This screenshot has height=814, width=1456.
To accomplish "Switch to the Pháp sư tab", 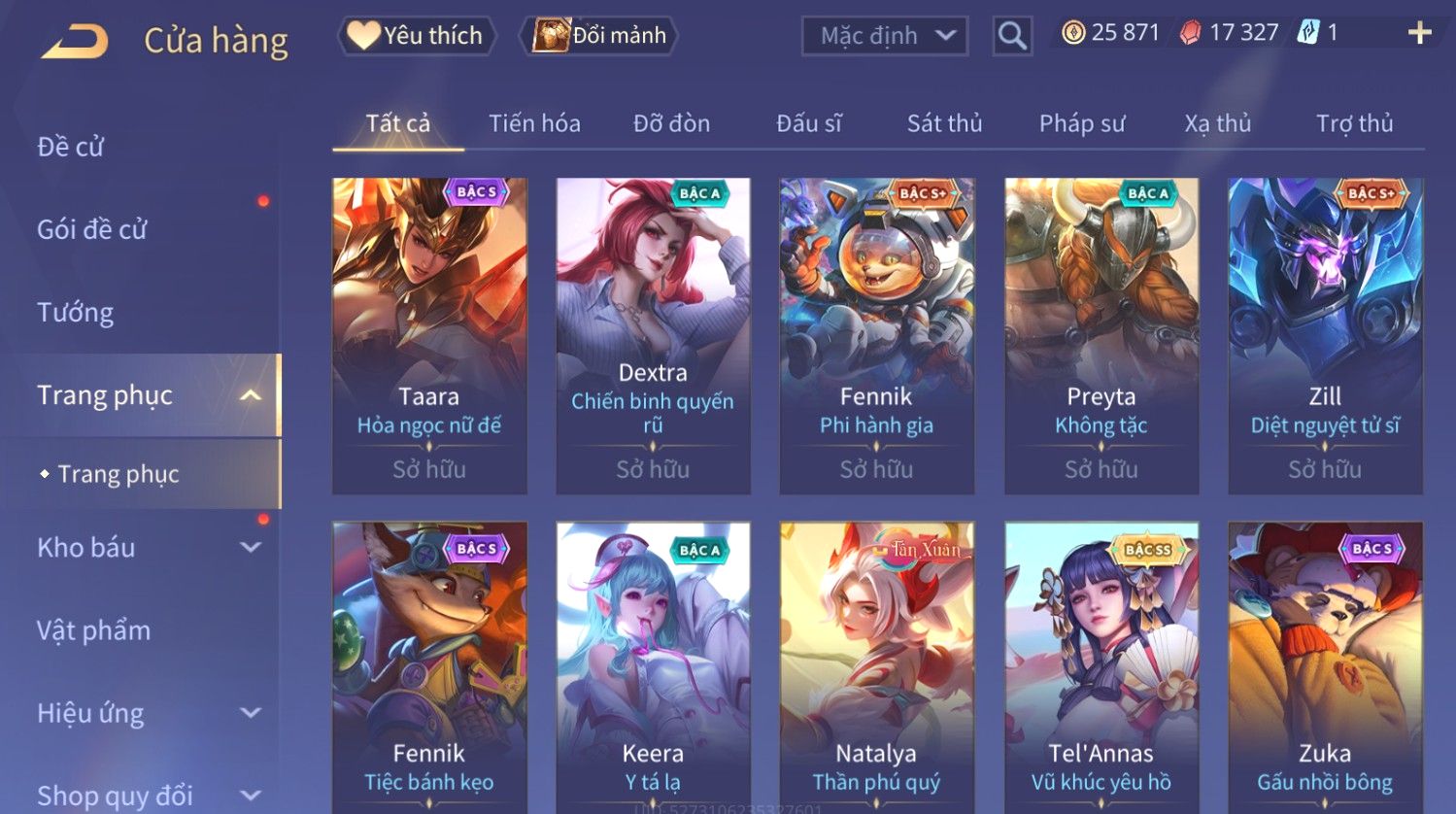I will 1082,123.
